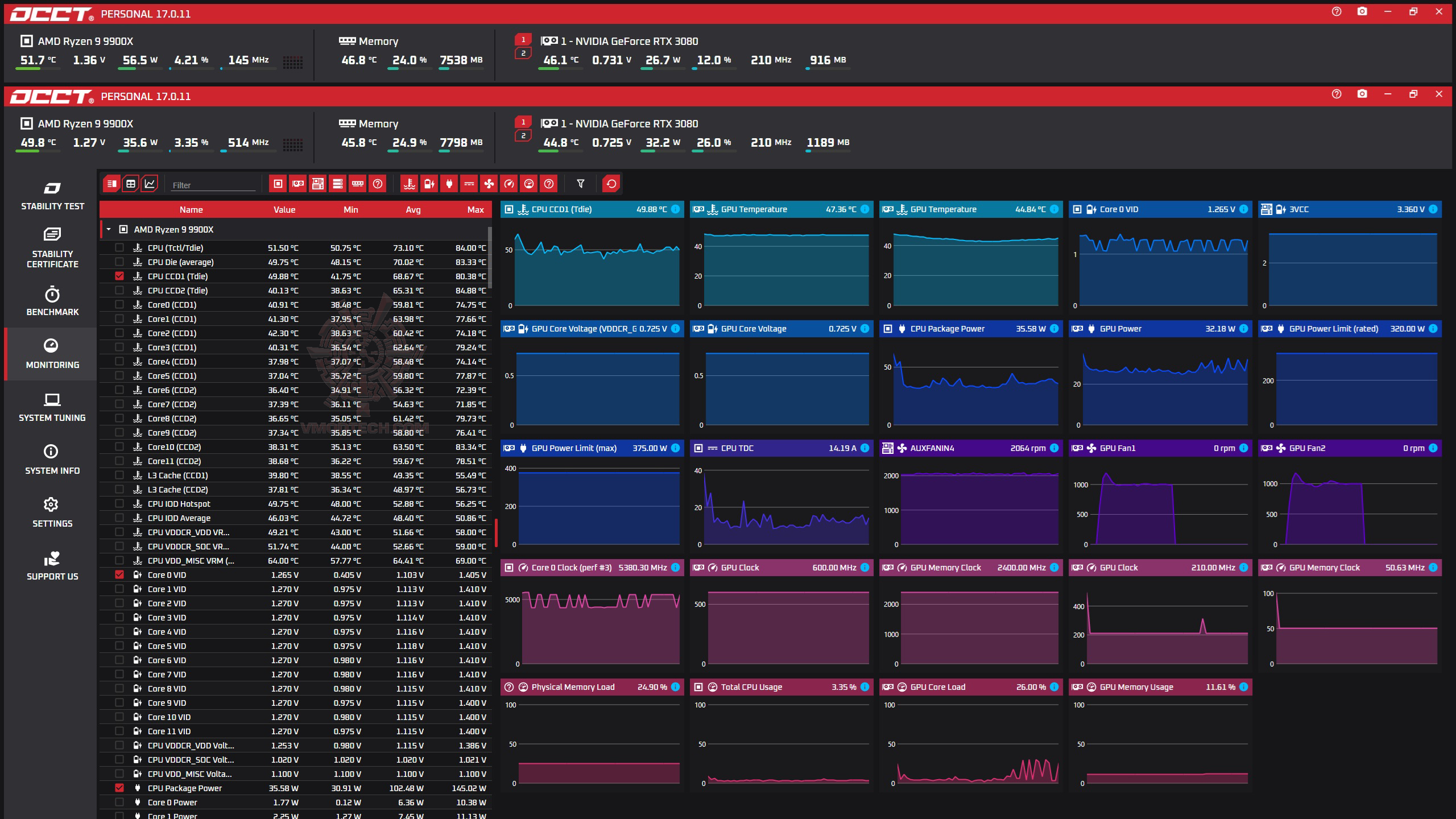Open info for the CPU TDC graph
This screenshot has width=1456, height=819.
864,448
